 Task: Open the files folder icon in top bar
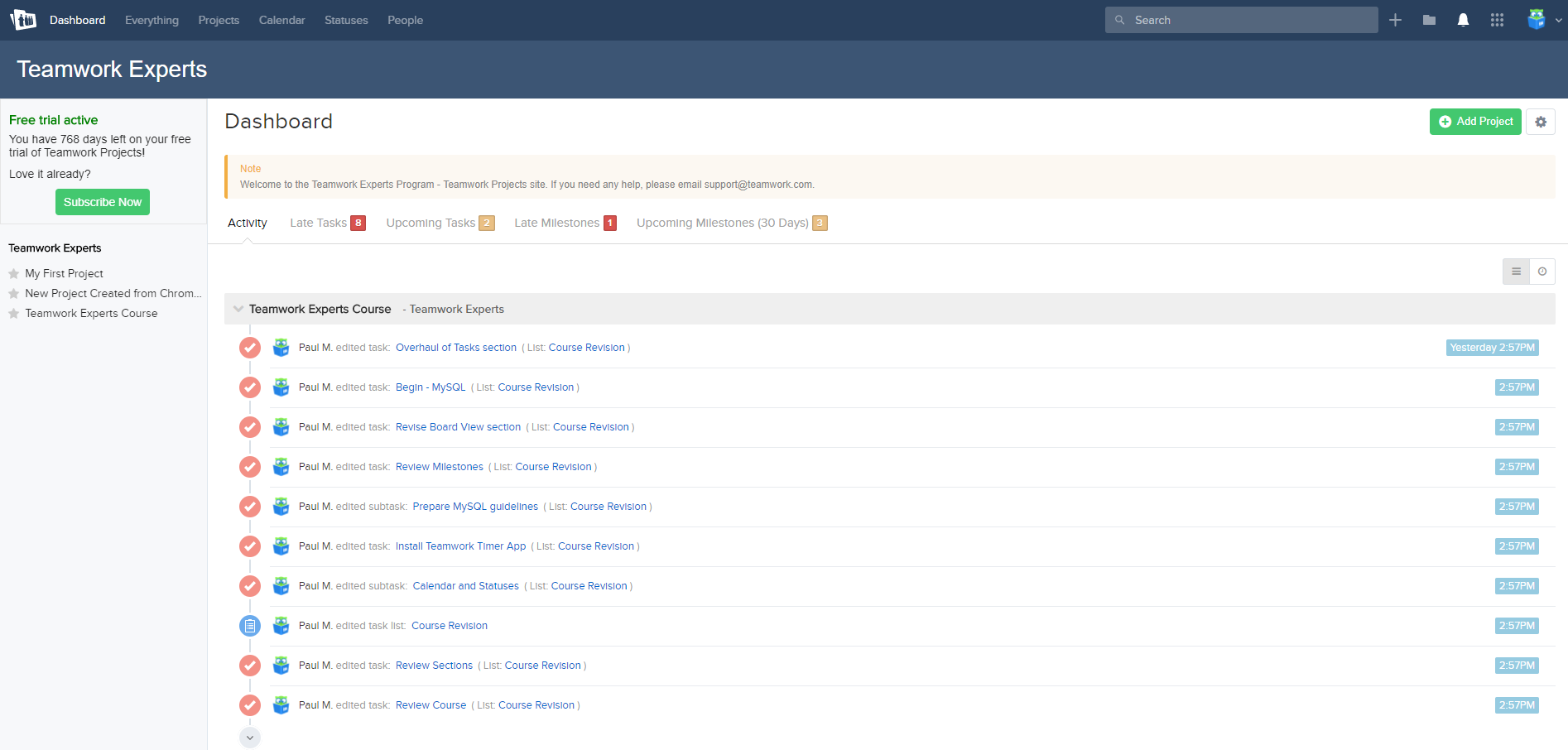coord(1429,20)
